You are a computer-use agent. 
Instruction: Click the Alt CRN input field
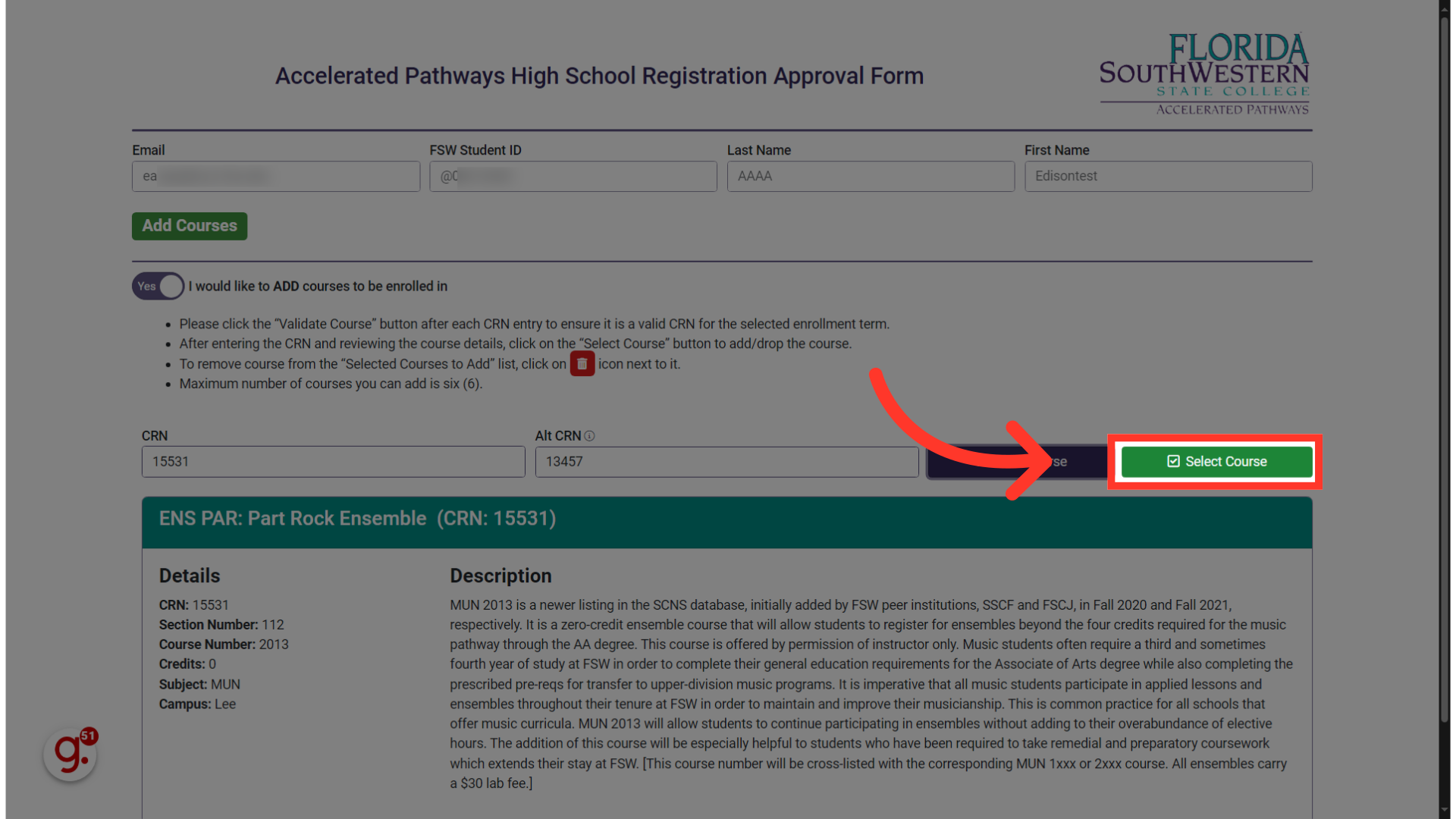pyautogui.click(x=726, y=461)
